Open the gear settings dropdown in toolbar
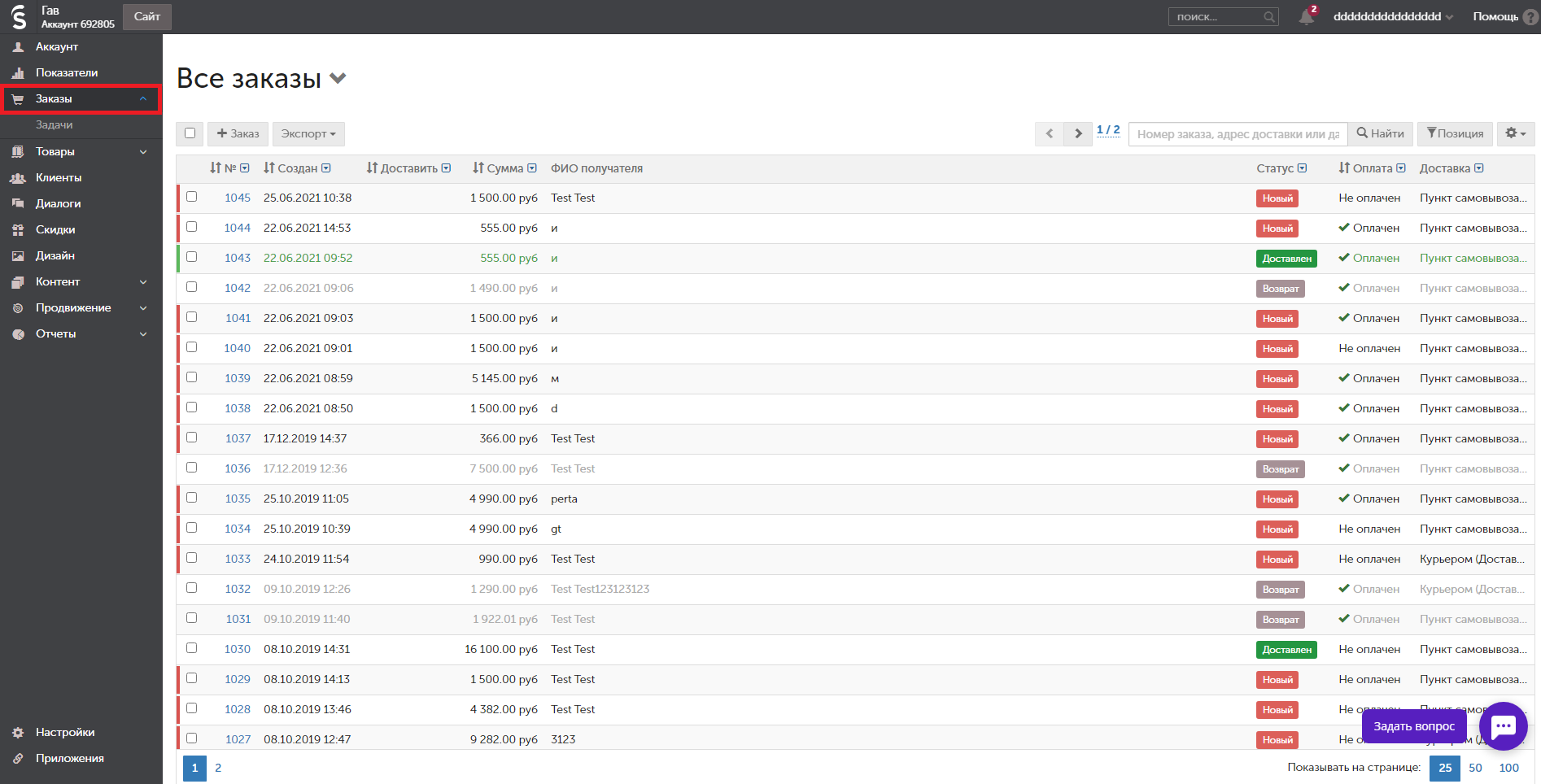This screenshot has height=784, width=1541. point(1515,133)
